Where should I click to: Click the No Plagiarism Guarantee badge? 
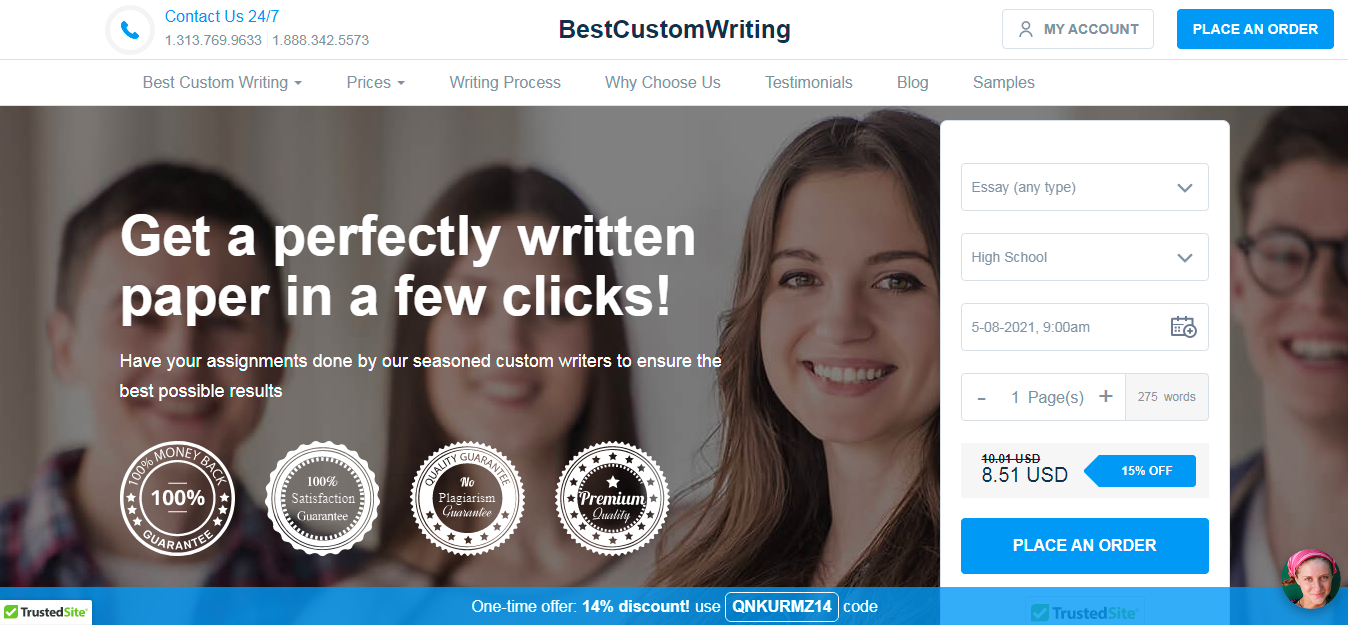468,498
